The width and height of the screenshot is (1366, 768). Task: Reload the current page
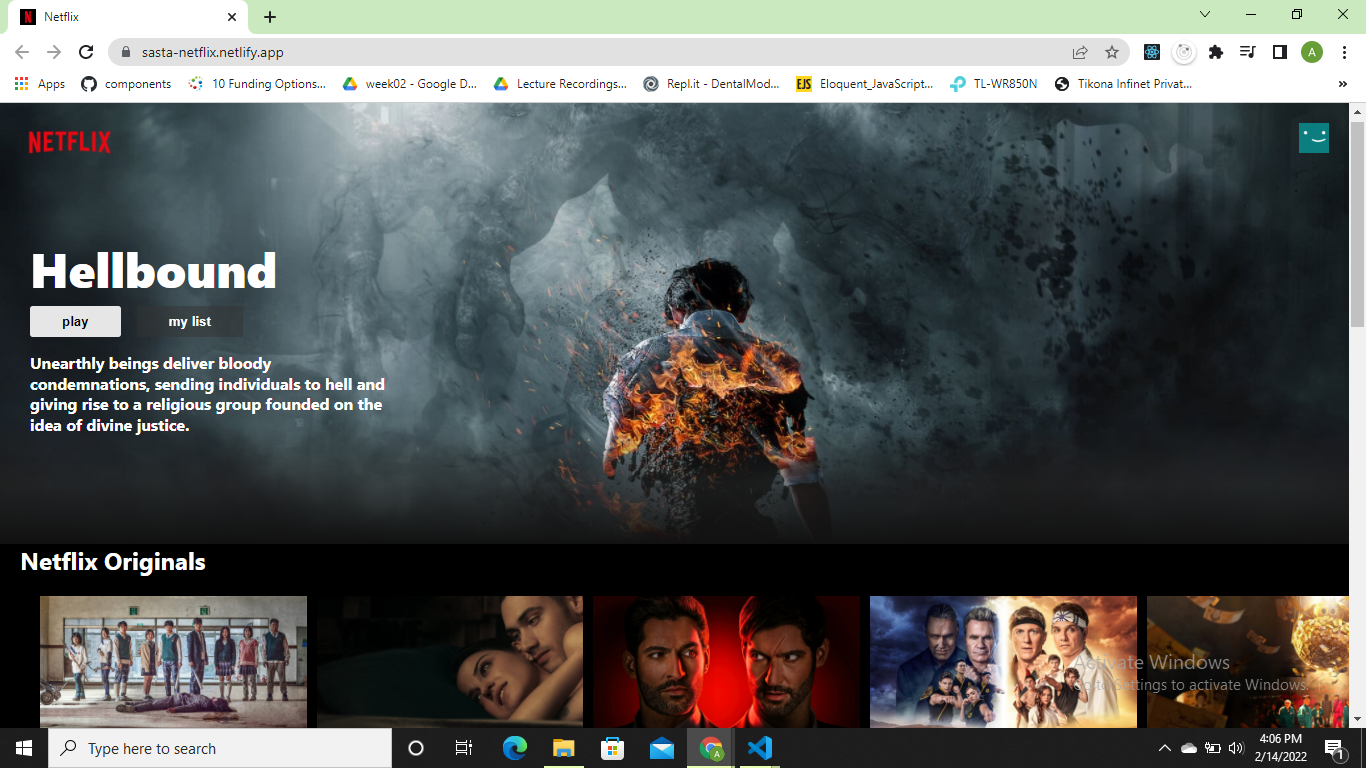click(x=86, y=52)
